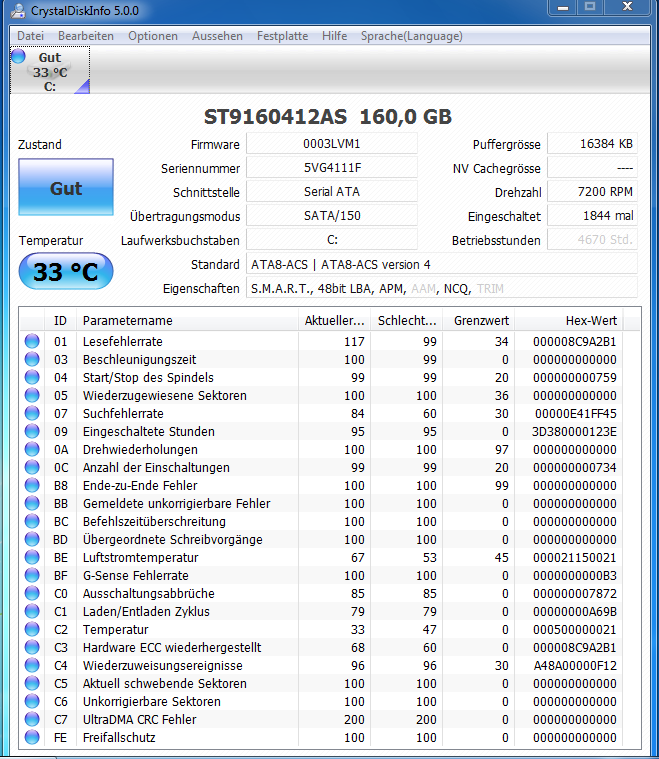Screen dimensions: 659x759
Task: Open the Optionen menu
Action: (153, 36)
